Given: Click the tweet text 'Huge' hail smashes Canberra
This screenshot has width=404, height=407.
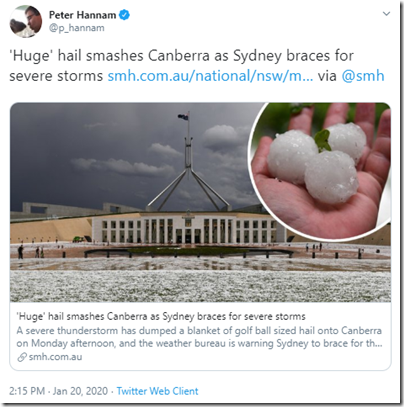Looking at the screenshot, I should [109, 56].
